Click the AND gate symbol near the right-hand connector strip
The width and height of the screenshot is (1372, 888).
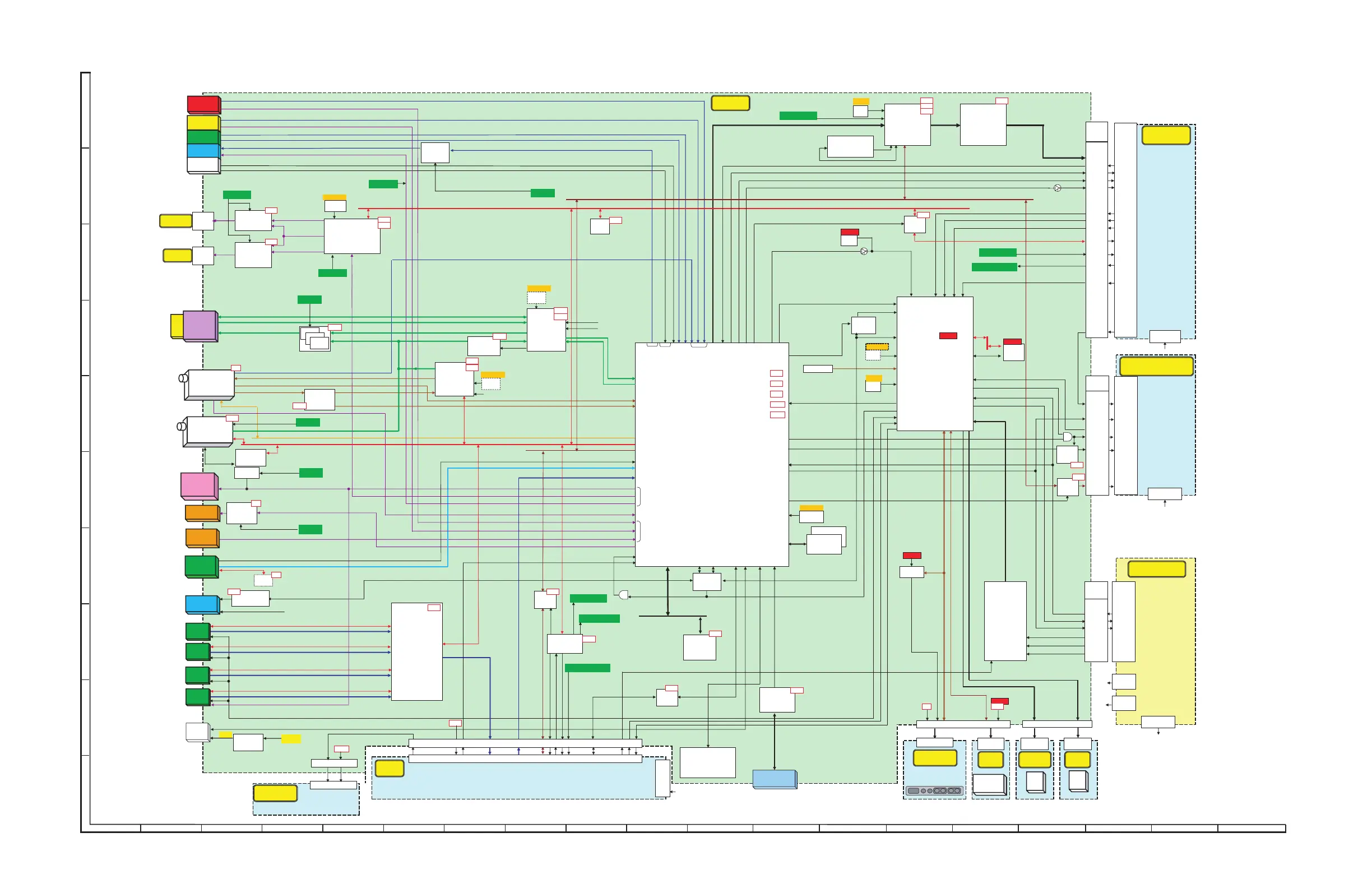[x=1068, y=437]
